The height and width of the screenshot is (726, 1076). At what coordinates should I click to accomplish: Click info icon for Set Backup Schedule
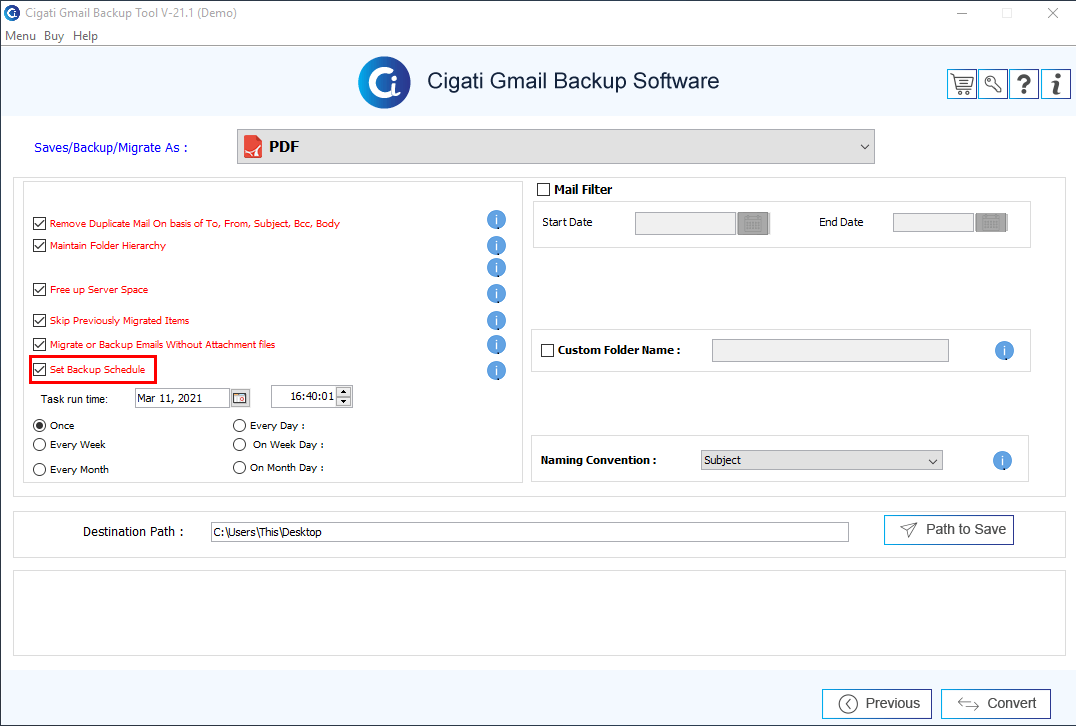(x=496, y=371)
